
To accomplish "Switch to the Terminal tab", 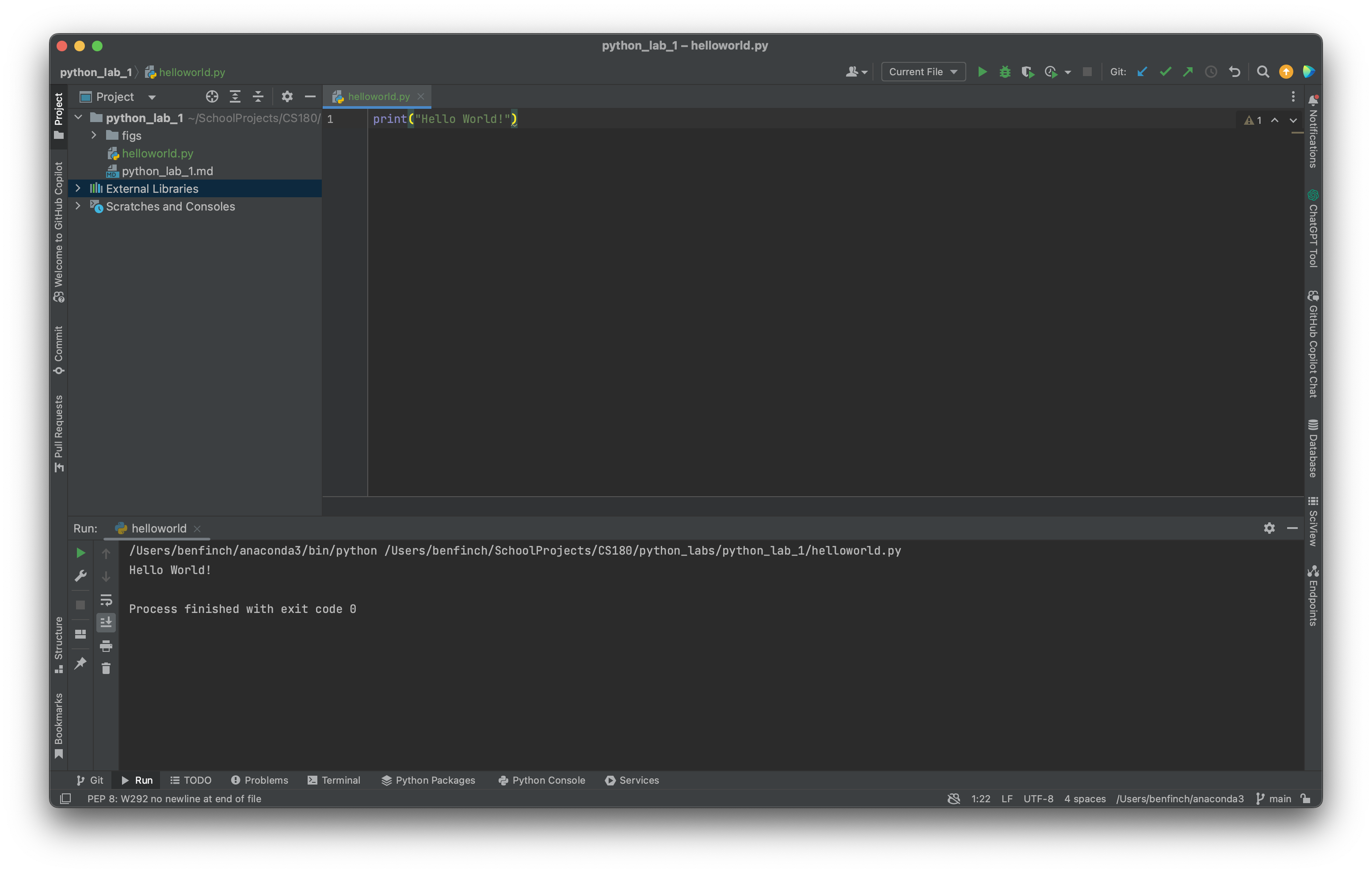I will click(x=335, y=780).
